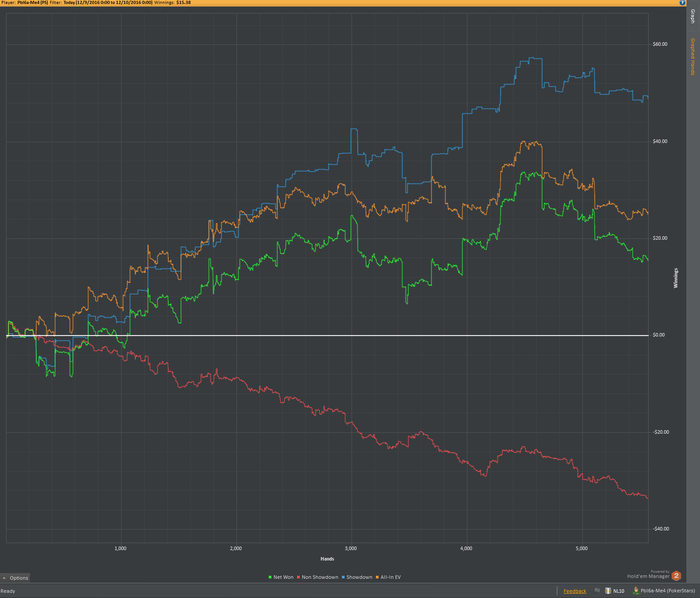Click the $0.00 axis label
This screenshot has width=700, height=598.
coord(658,335)
